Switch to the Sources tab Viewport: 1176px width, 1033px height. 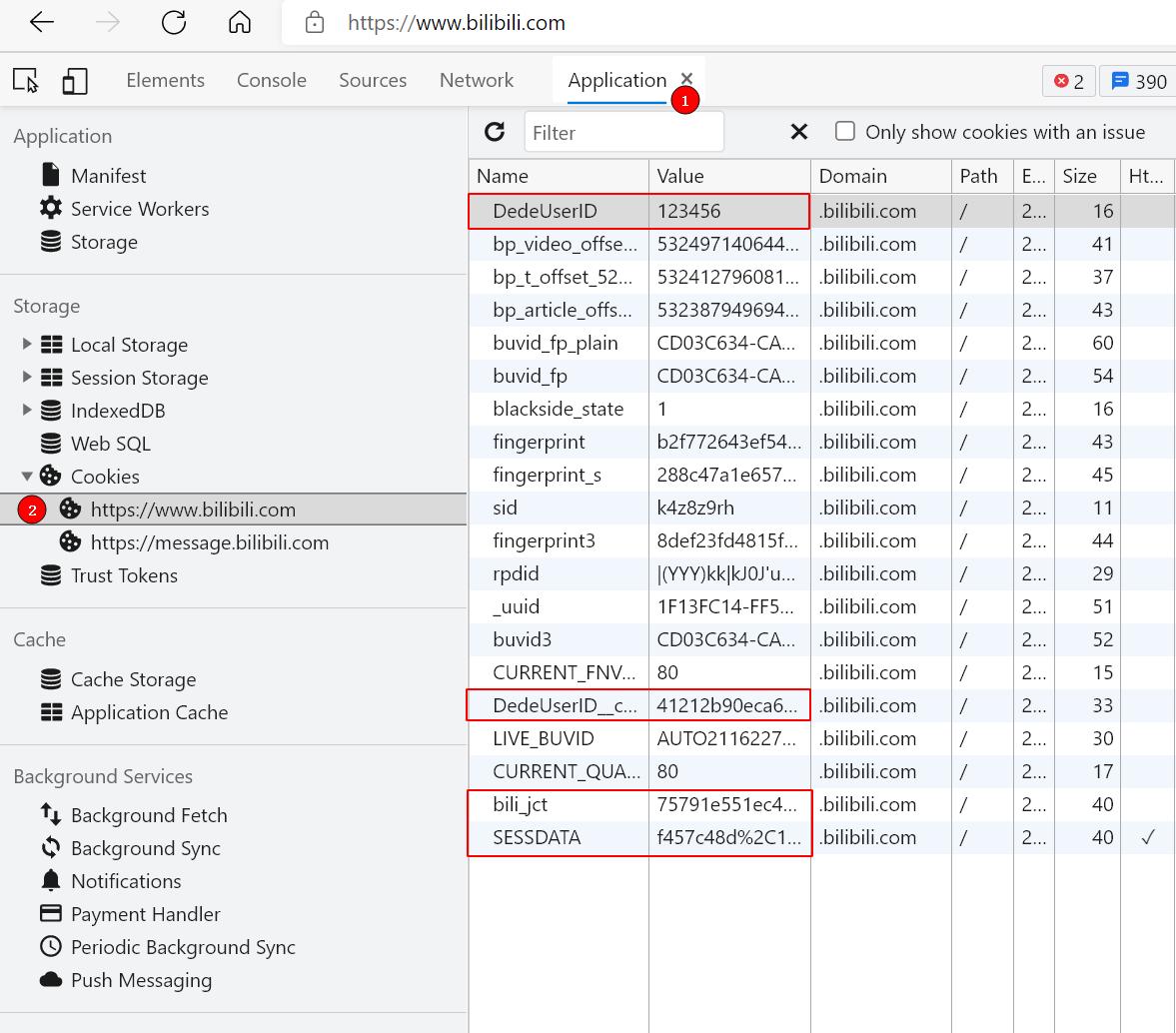point(373,80)
